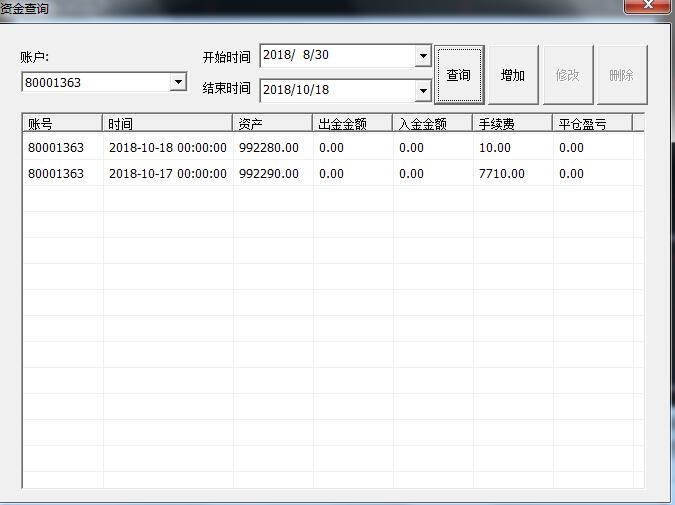
Task: Click the 修改 button
Action: click(567, 75)
